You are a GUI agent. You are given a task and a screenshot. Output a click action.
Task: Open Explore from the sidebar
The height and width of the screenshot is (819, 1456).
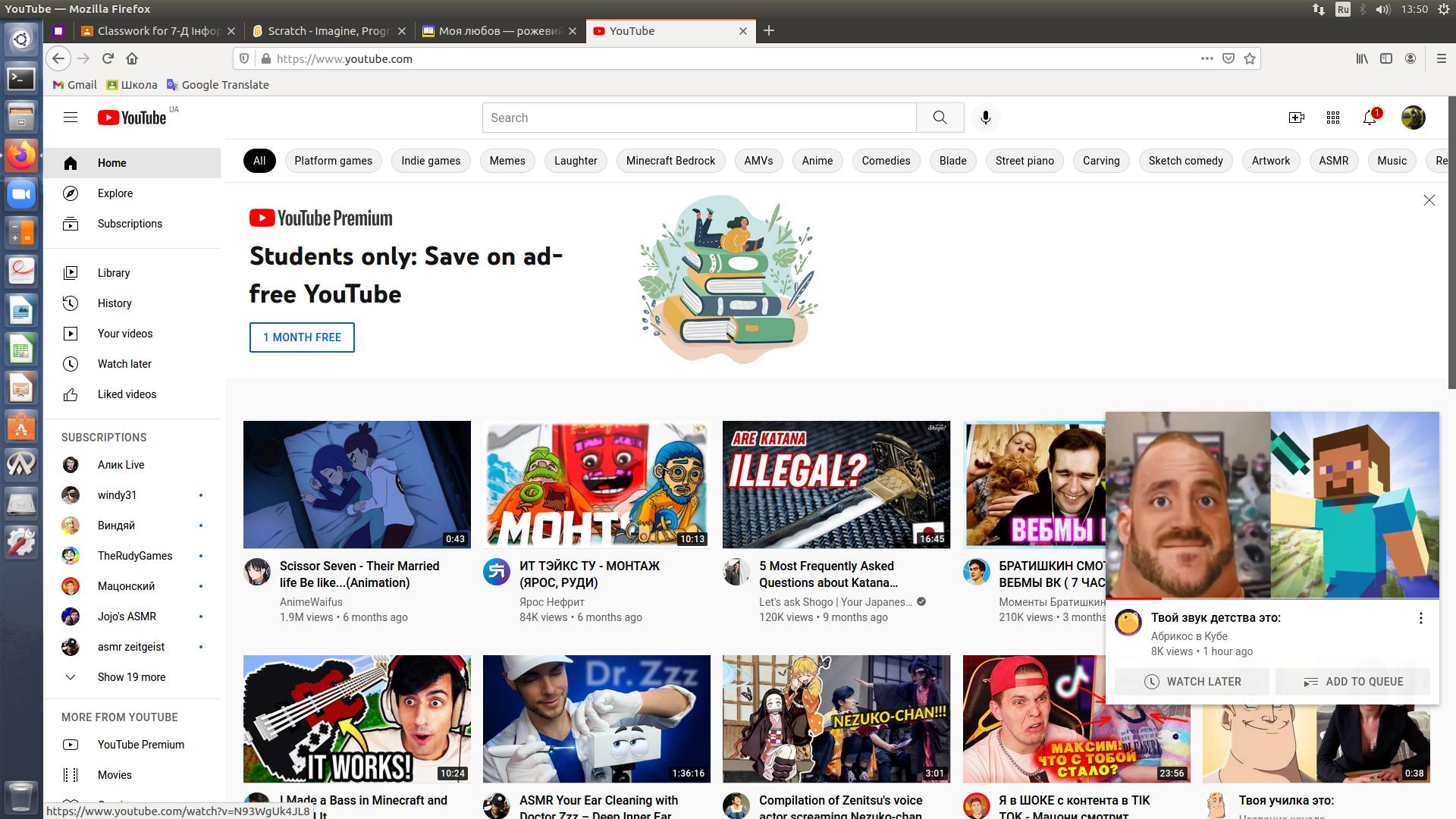115,193
